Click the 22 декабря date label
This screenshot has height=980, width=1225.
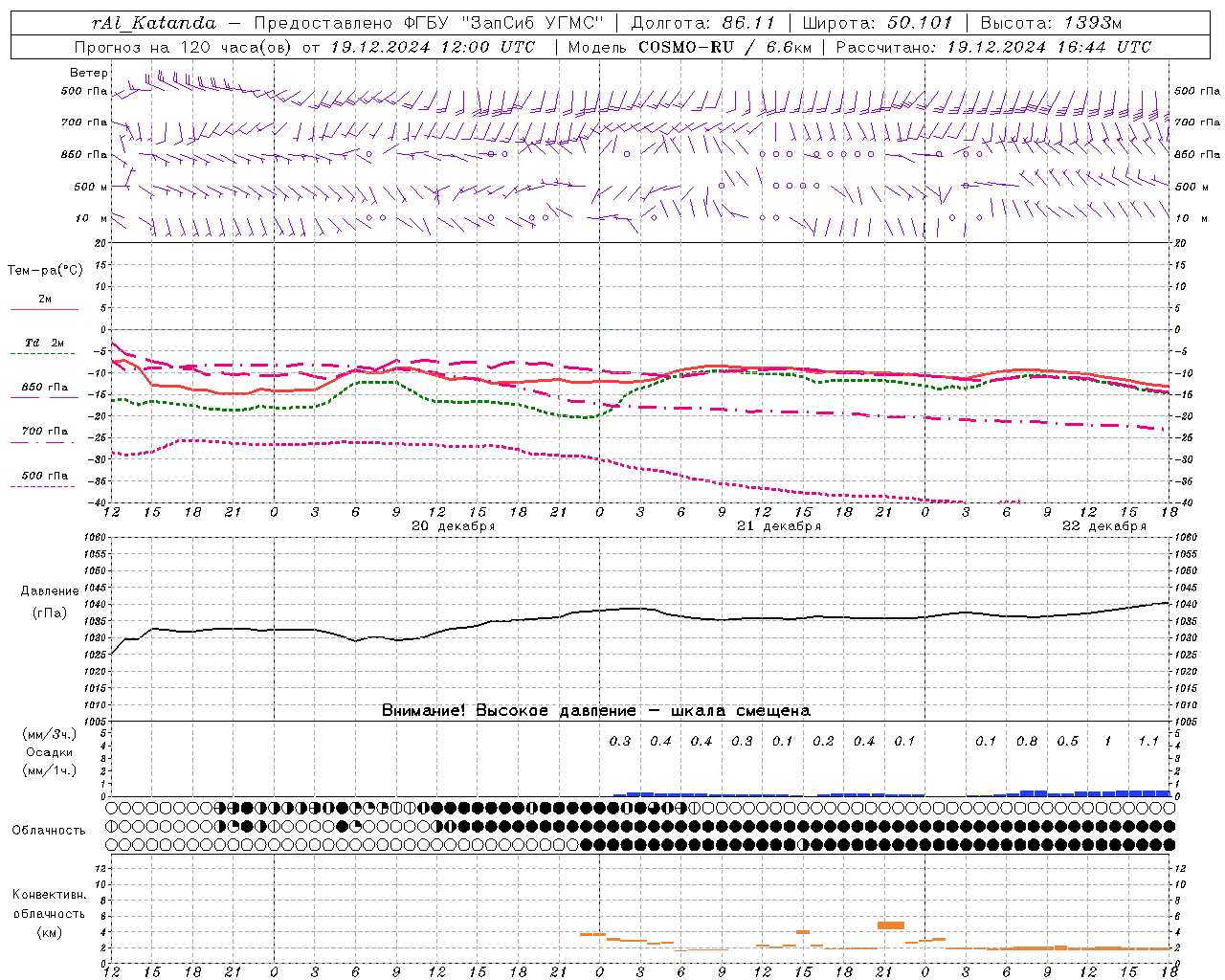click(x=1104, y=526)
